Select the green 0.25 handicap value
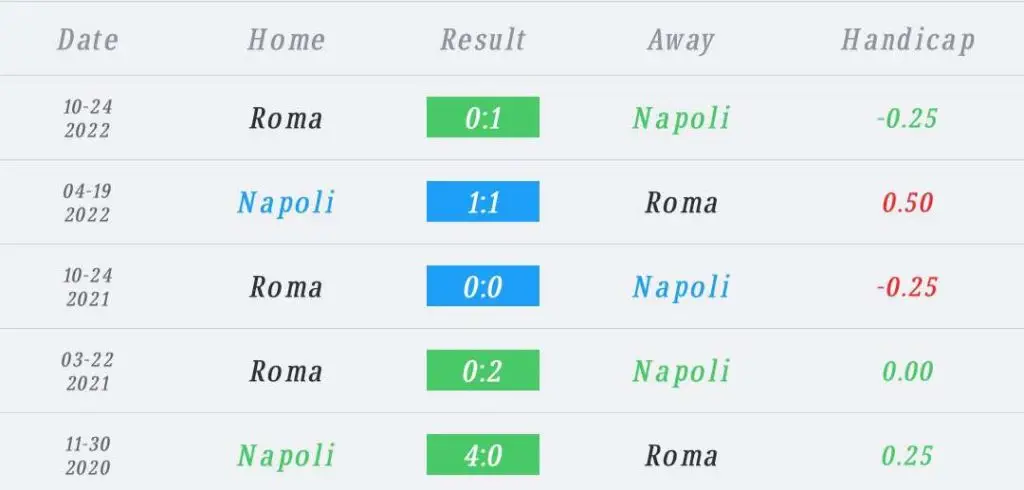 908,455
